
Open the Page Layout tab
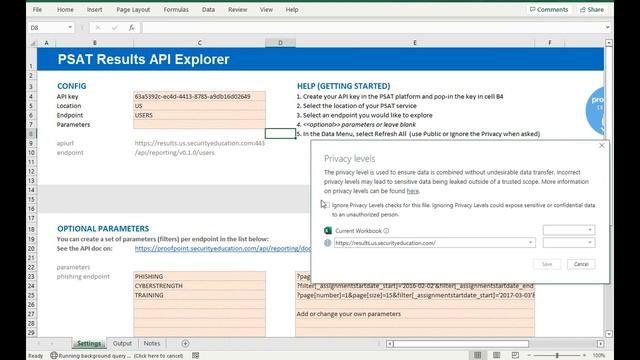(x=133, y=9)
